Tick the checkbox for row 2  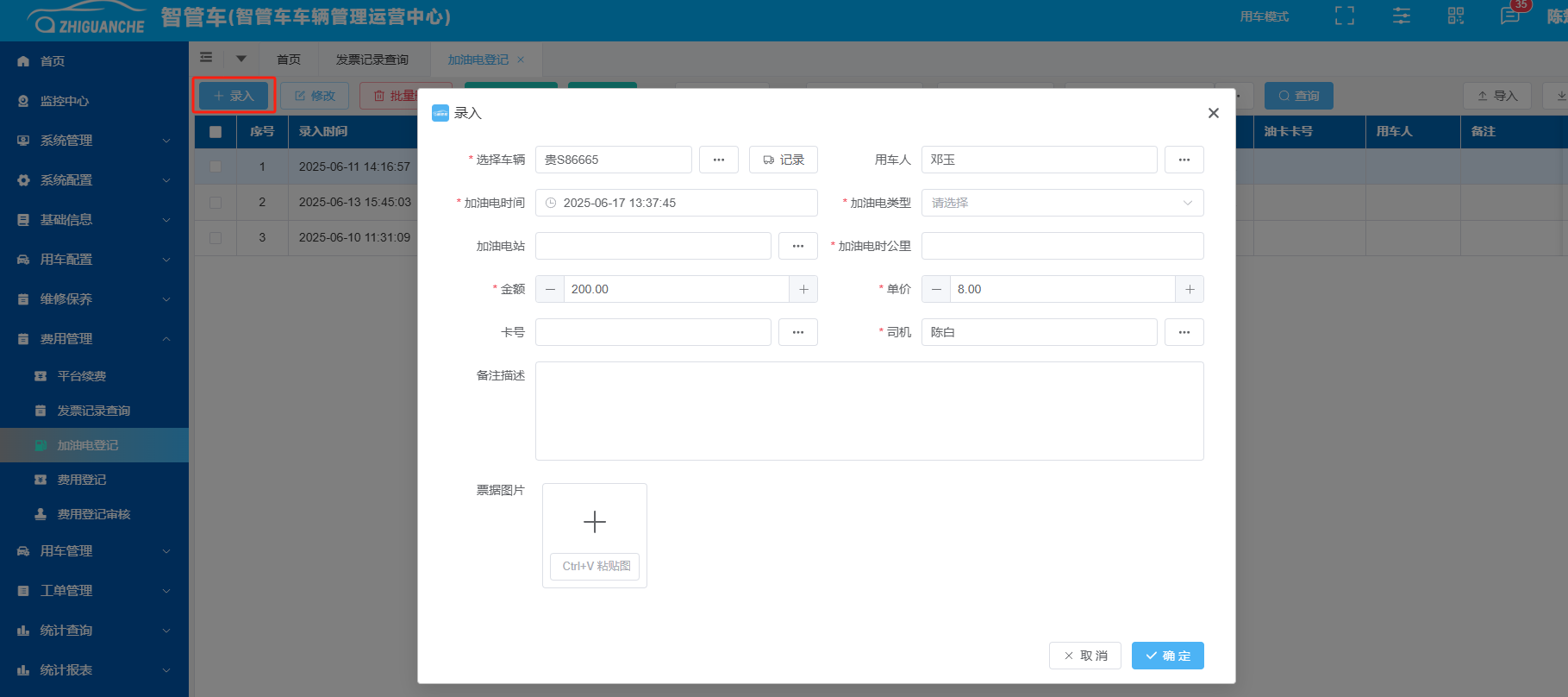pyautogui.click(x=216, y=202)
